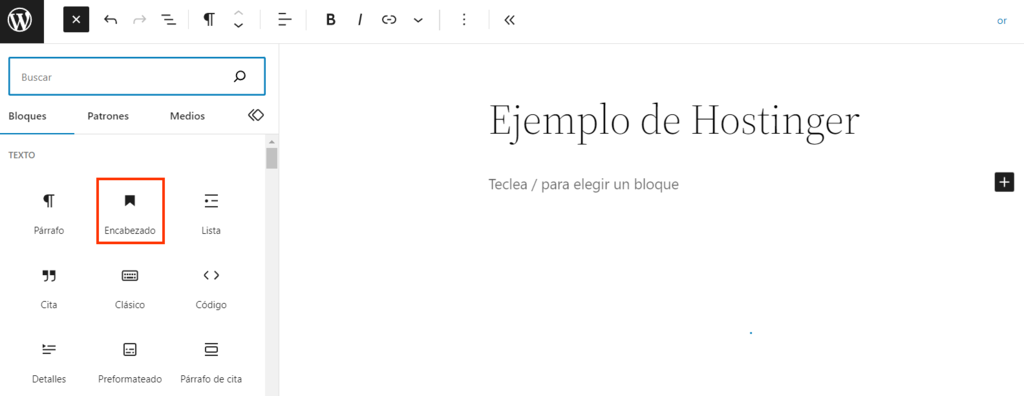Click the scrollbar up arrow
Image resolution: width=1024 pixels, height=396 pixels.
click(x=272, y=142)
